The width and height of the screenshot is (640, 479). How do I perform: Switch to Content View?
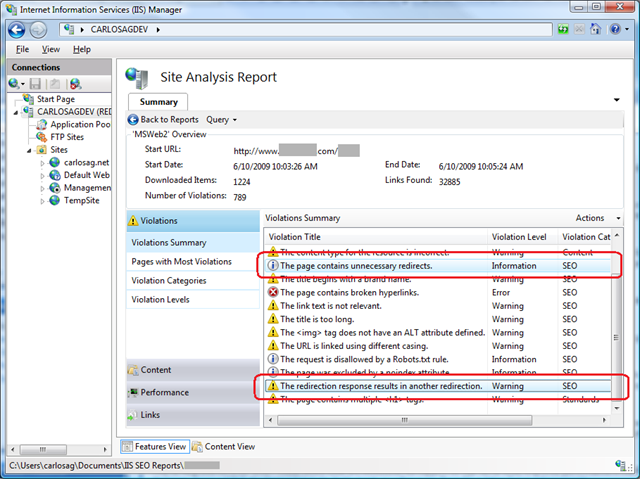tap(224, 447)
